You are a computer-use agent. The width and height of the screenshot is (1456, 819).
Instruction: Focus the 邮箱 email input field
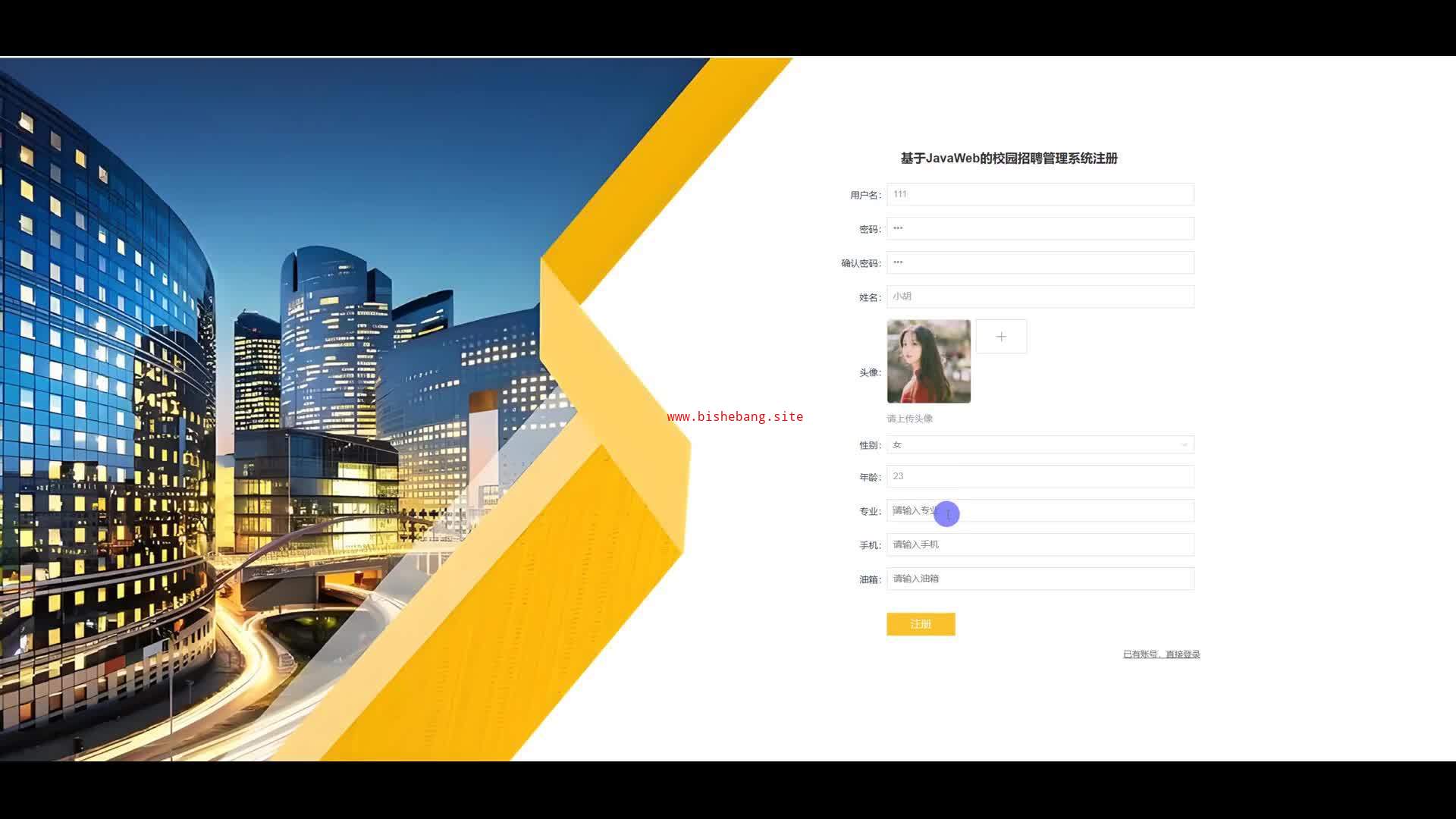pyautogui.click(x=1039, y=579)
